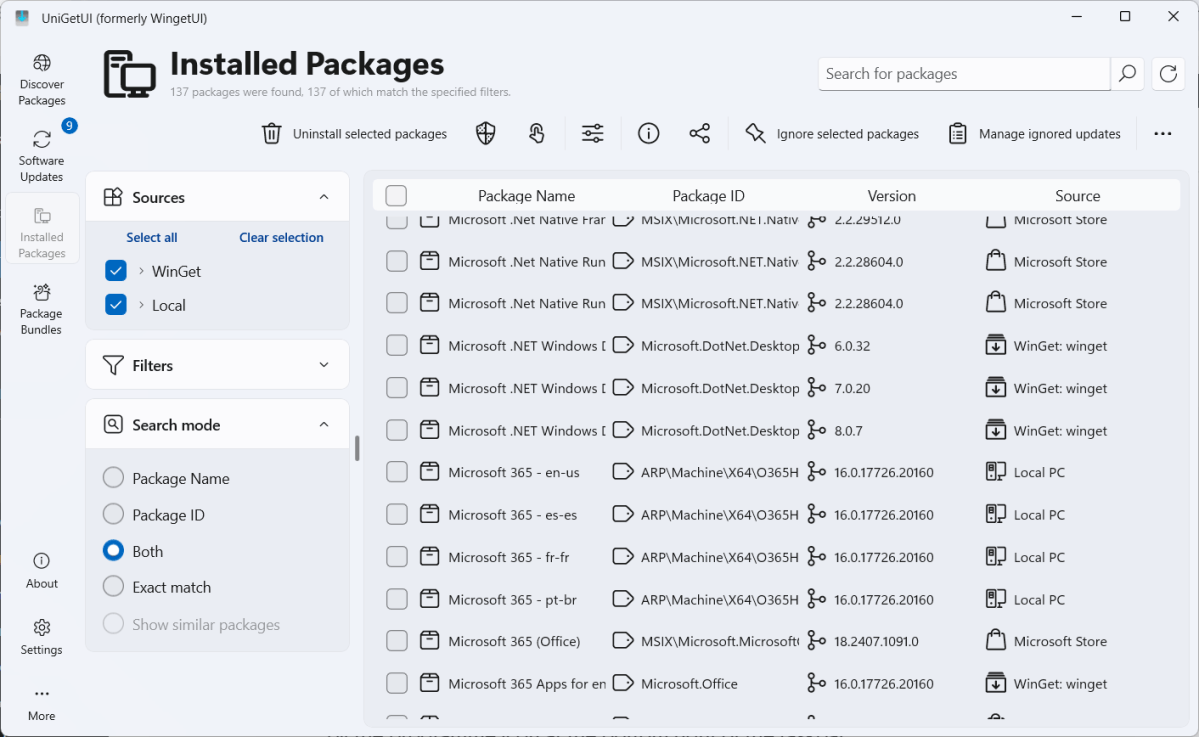Screen dimensions: 1199x737
Task: Sort by Source column
Action: [x=1077, y=196]
